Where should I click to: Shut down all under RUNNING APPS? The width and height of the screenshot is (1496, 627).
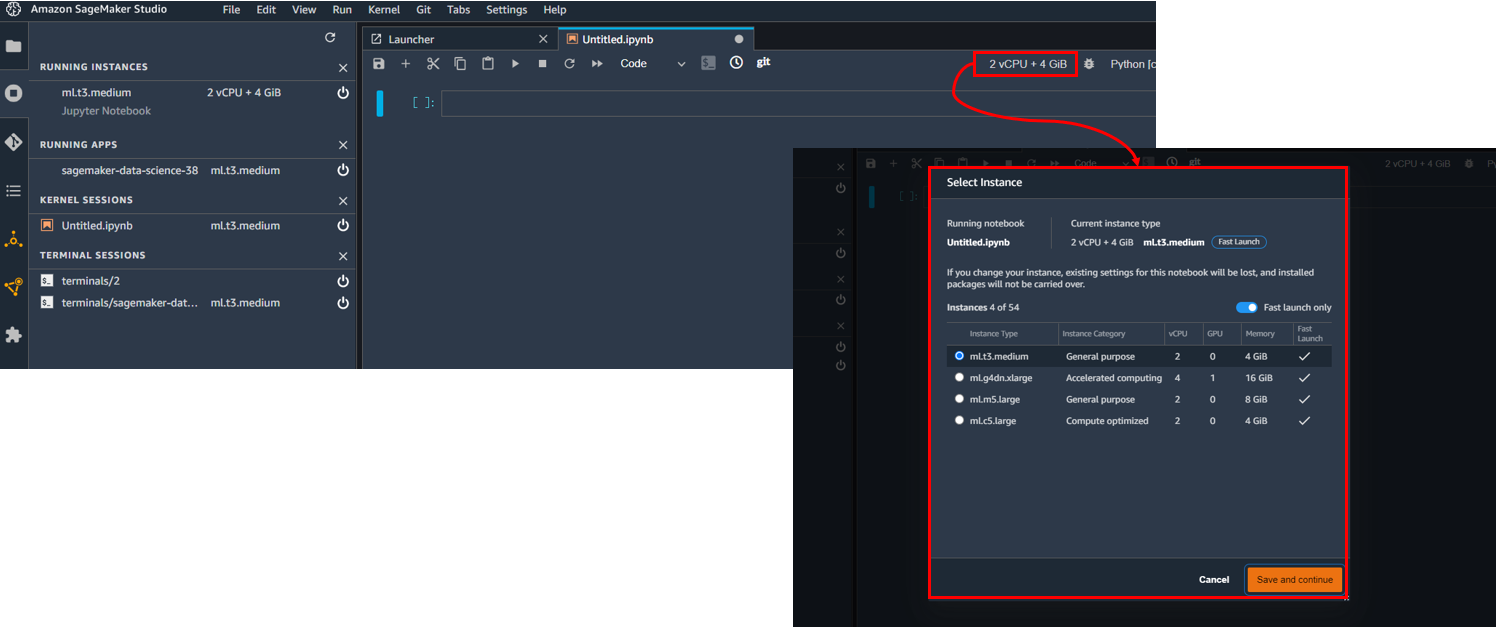[343, 145]
